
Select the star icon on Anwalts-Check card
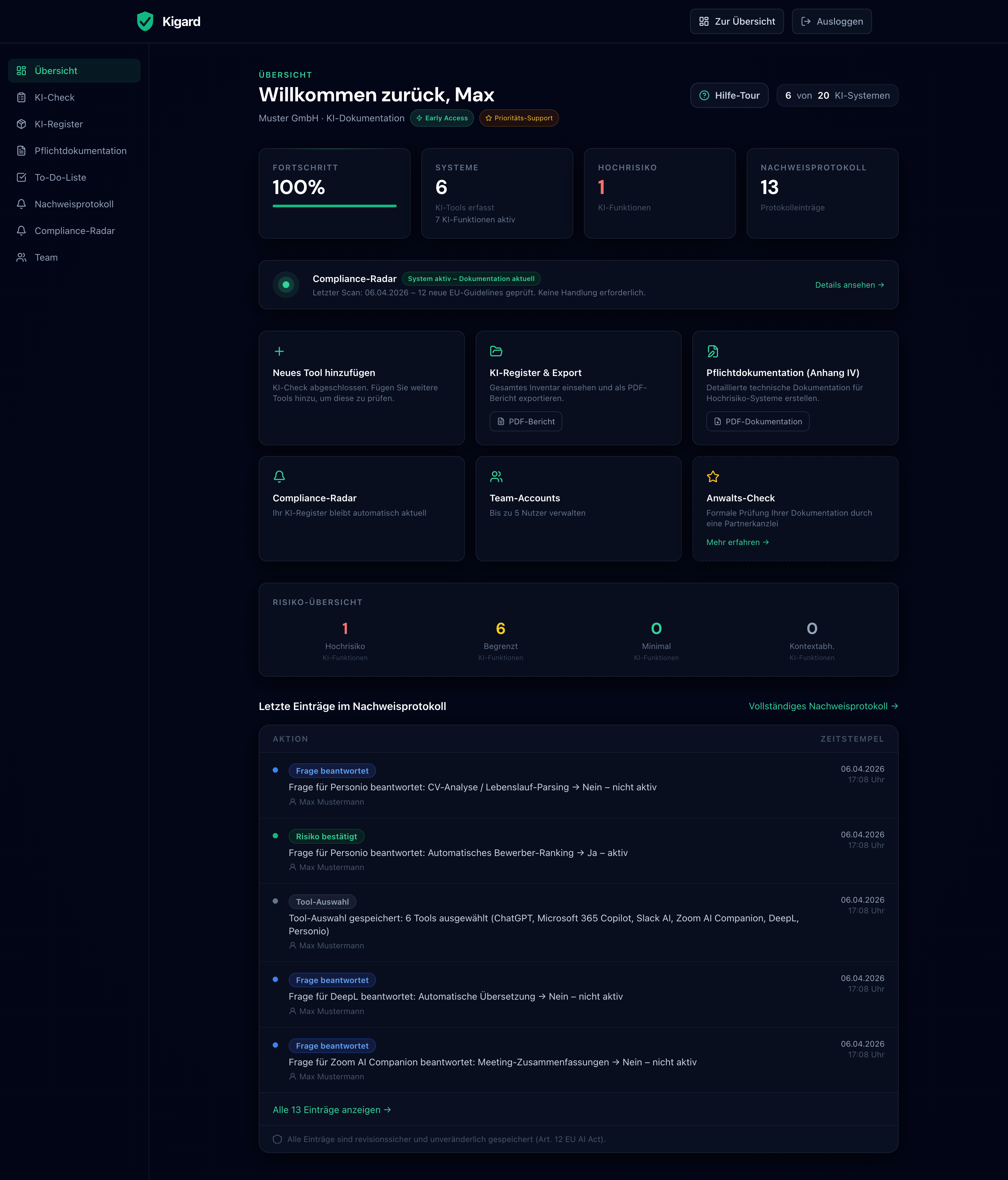click(x=713, y=477)
